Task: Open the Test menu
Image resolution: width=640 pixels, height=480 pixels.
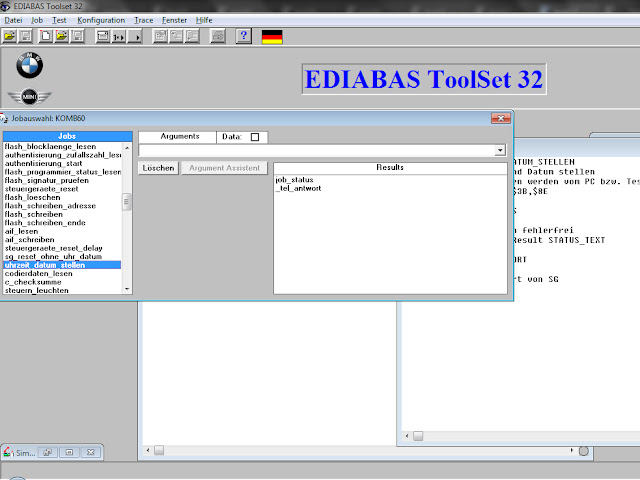Action: coord(59,20)
